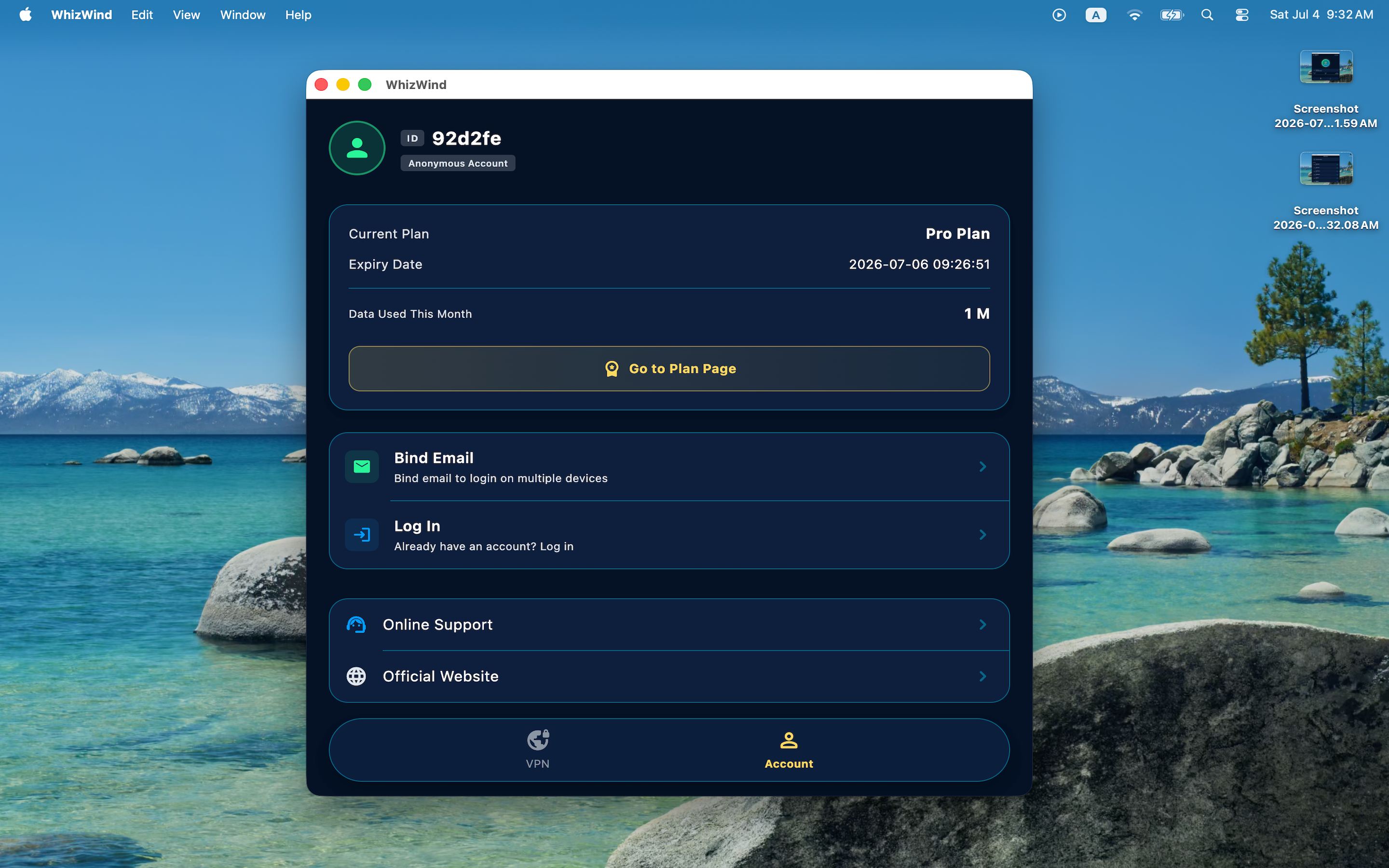Select the Account tab label

(789, 764)
